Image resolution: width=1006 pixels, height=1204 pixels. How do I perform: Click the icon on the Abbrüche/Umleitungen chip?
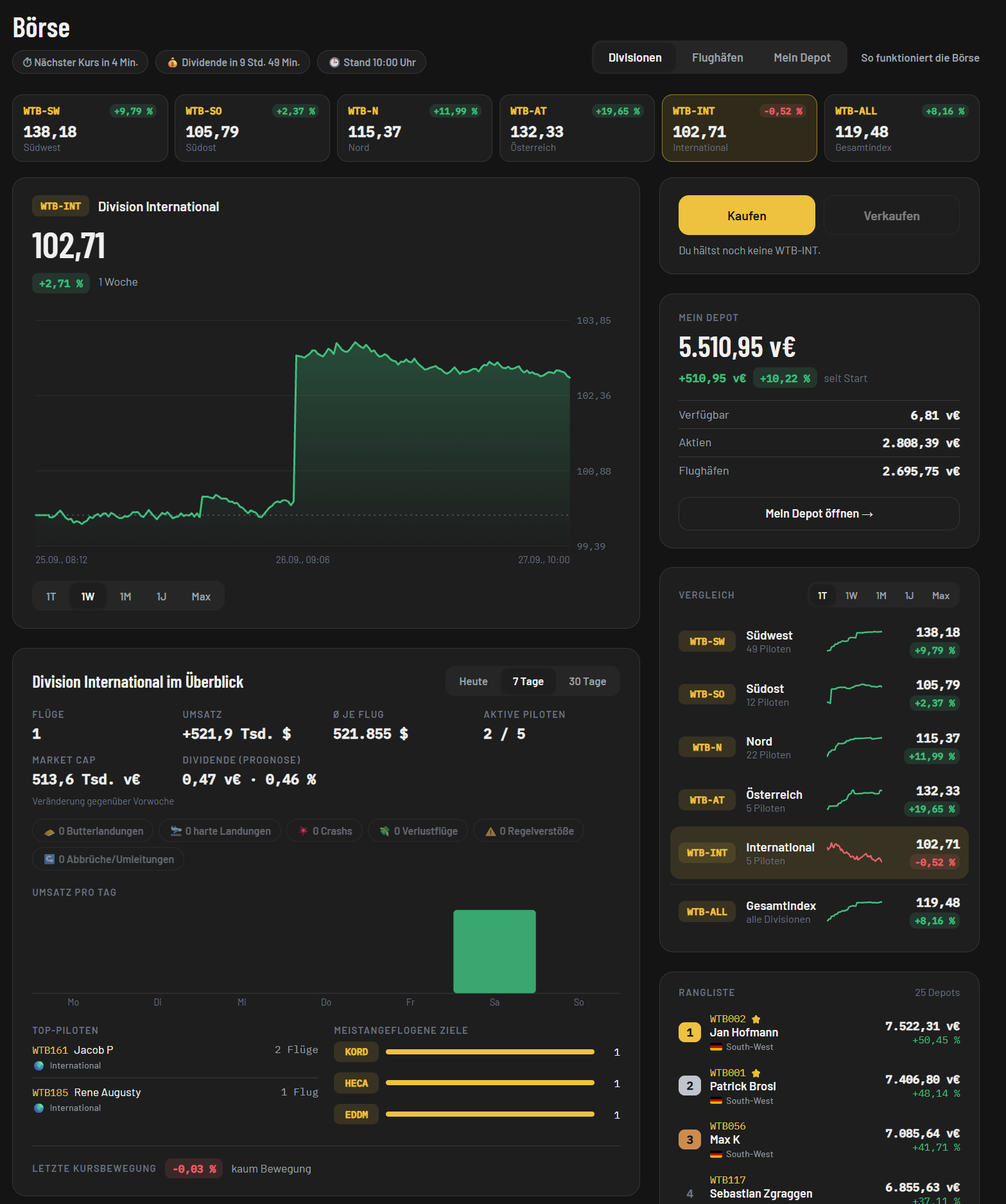[49, 859]
